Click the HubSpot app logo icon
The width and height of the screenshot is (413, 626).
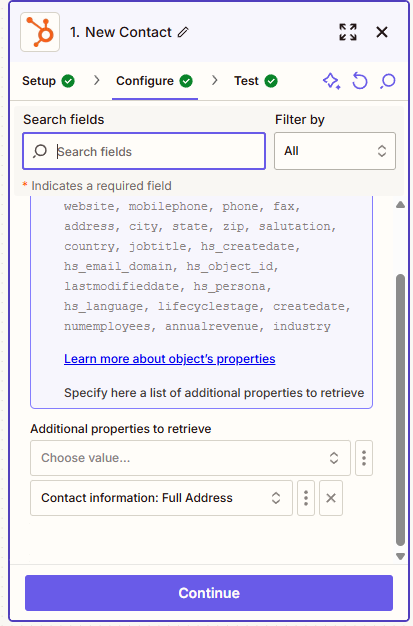click(40, 32)
